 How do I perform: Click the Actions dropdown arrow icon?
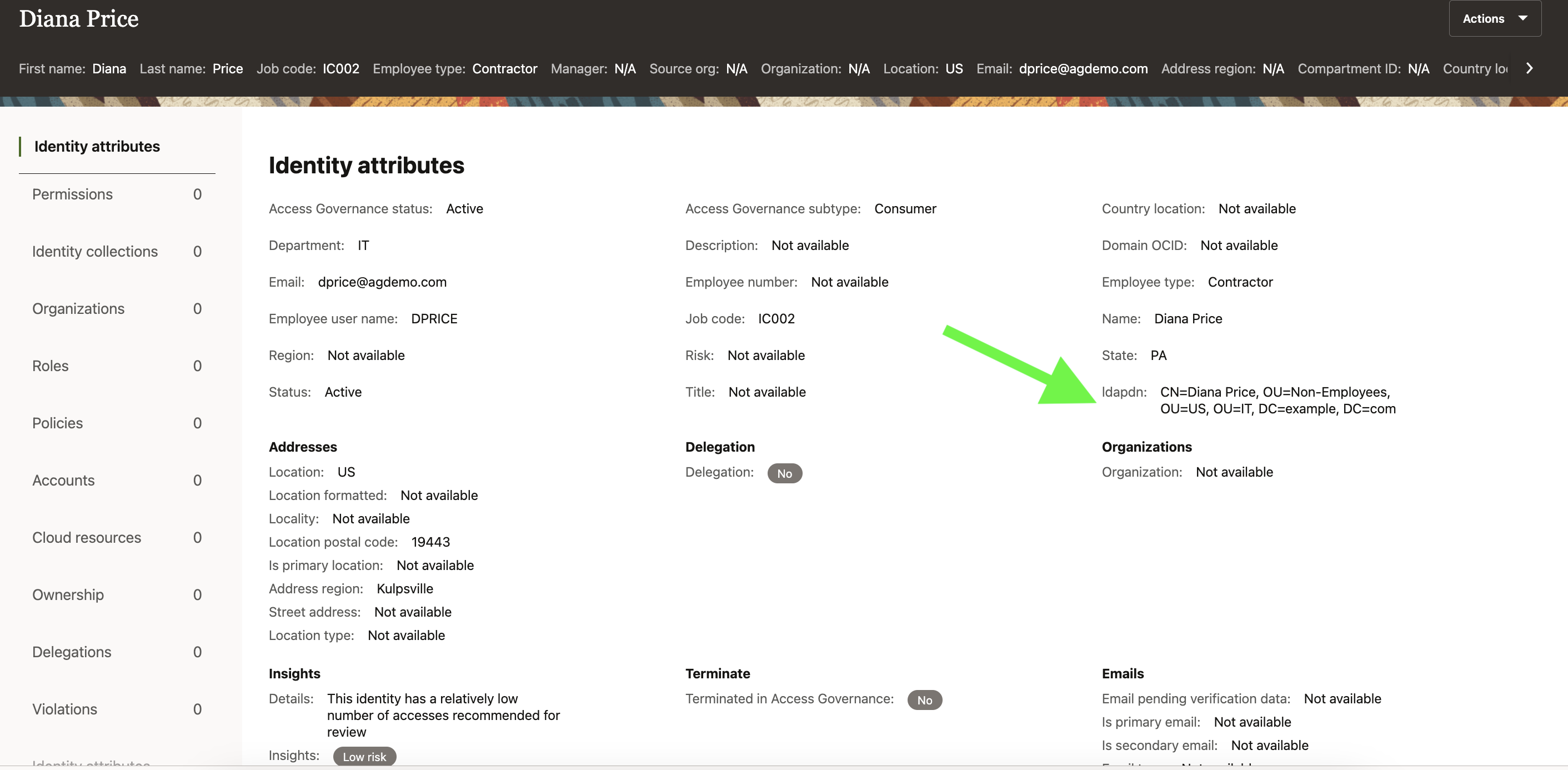click(1522, 19)
